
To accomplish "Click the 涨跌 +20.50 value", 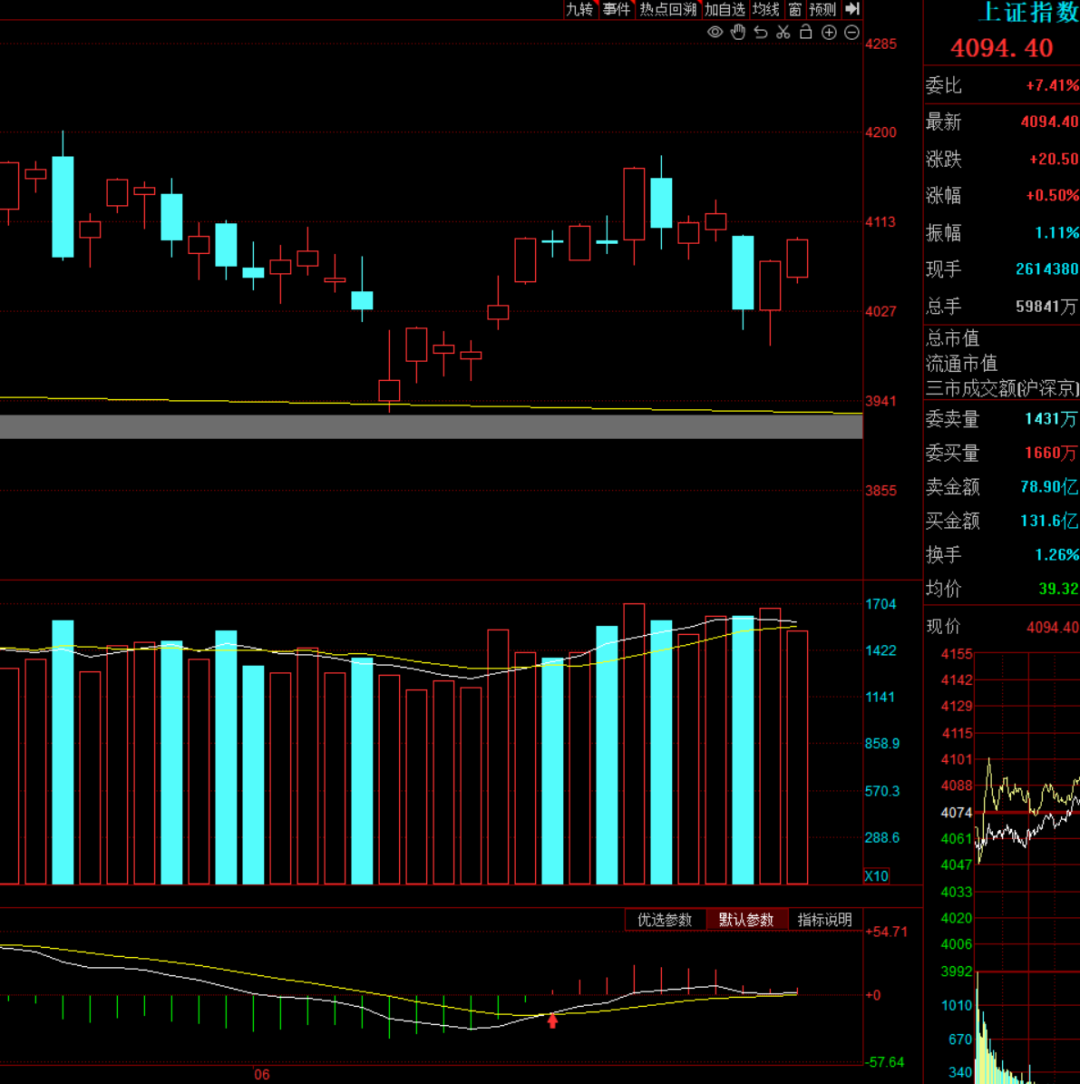I will [1054, 159].
